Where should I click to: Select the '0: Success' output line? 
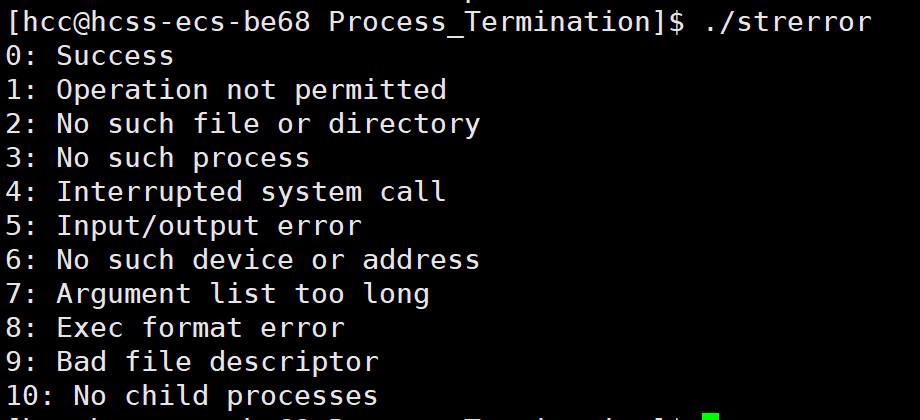(90, 56)
